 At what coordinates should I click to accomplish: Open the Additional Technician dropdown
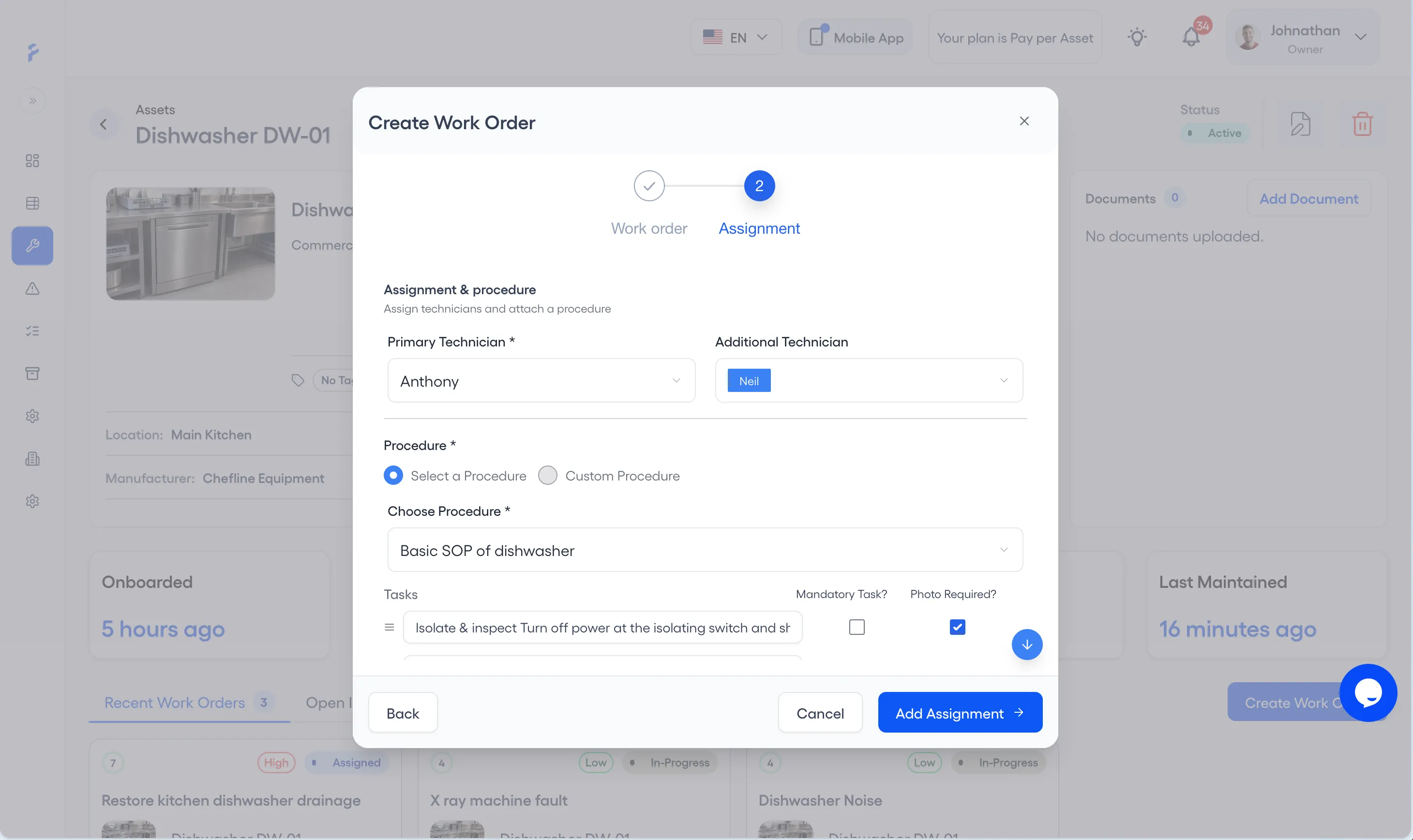[x=869, y=380]
